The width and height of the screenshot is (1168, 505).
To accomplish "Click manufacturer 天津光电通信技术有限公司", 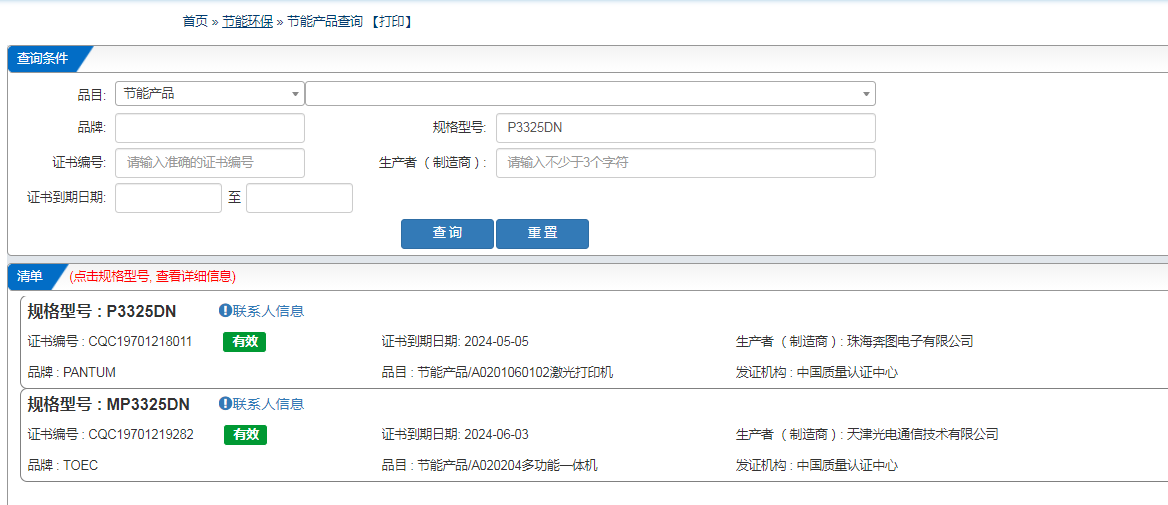I will [923, 435].
